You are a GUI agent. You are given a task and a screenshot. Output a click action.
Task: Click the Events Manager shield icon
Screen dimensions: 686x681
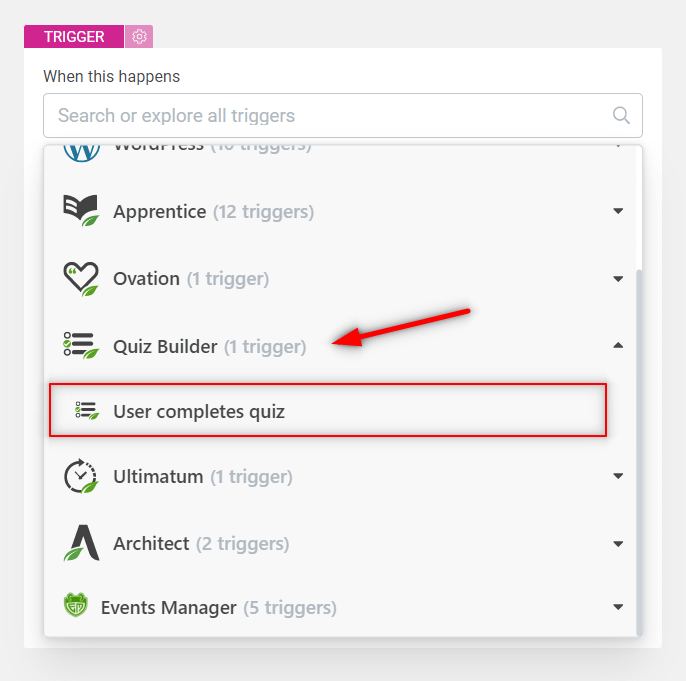(x=76, y=606)
